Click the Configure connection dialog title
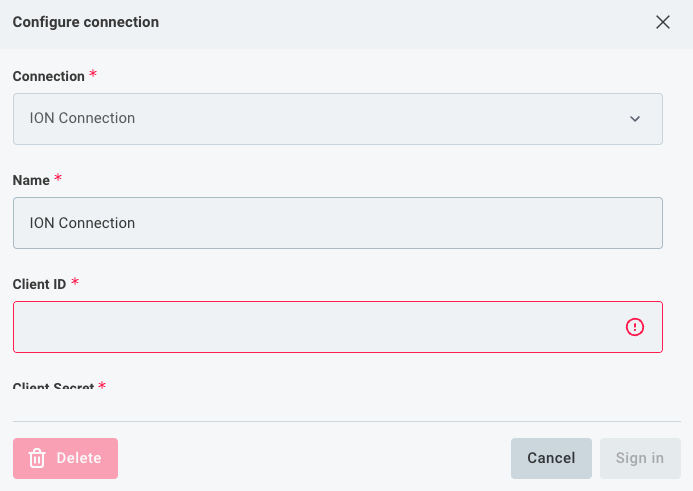Image resolution: width=693 pixels, height=491 pixels. click(85, 22)
